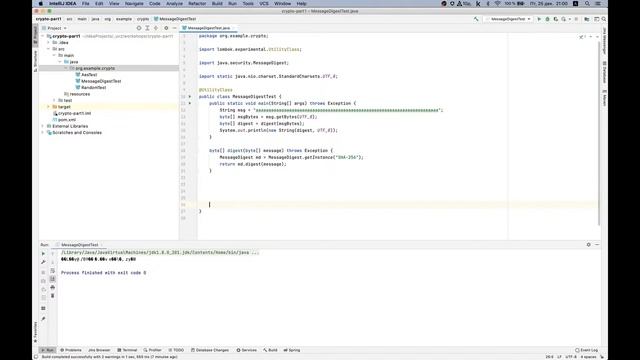
Task: Open pom.xml in project tree
Action: click(64, 120)
